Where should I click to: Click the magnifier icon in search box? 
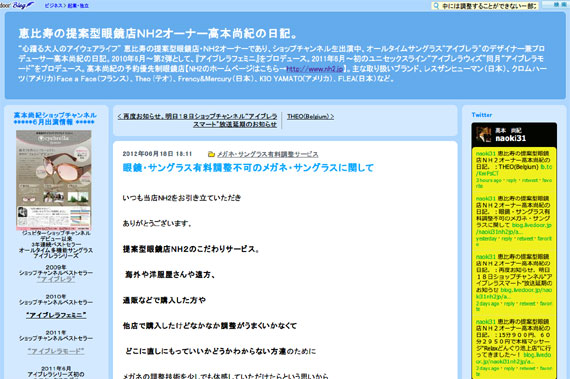click(435, 6)
